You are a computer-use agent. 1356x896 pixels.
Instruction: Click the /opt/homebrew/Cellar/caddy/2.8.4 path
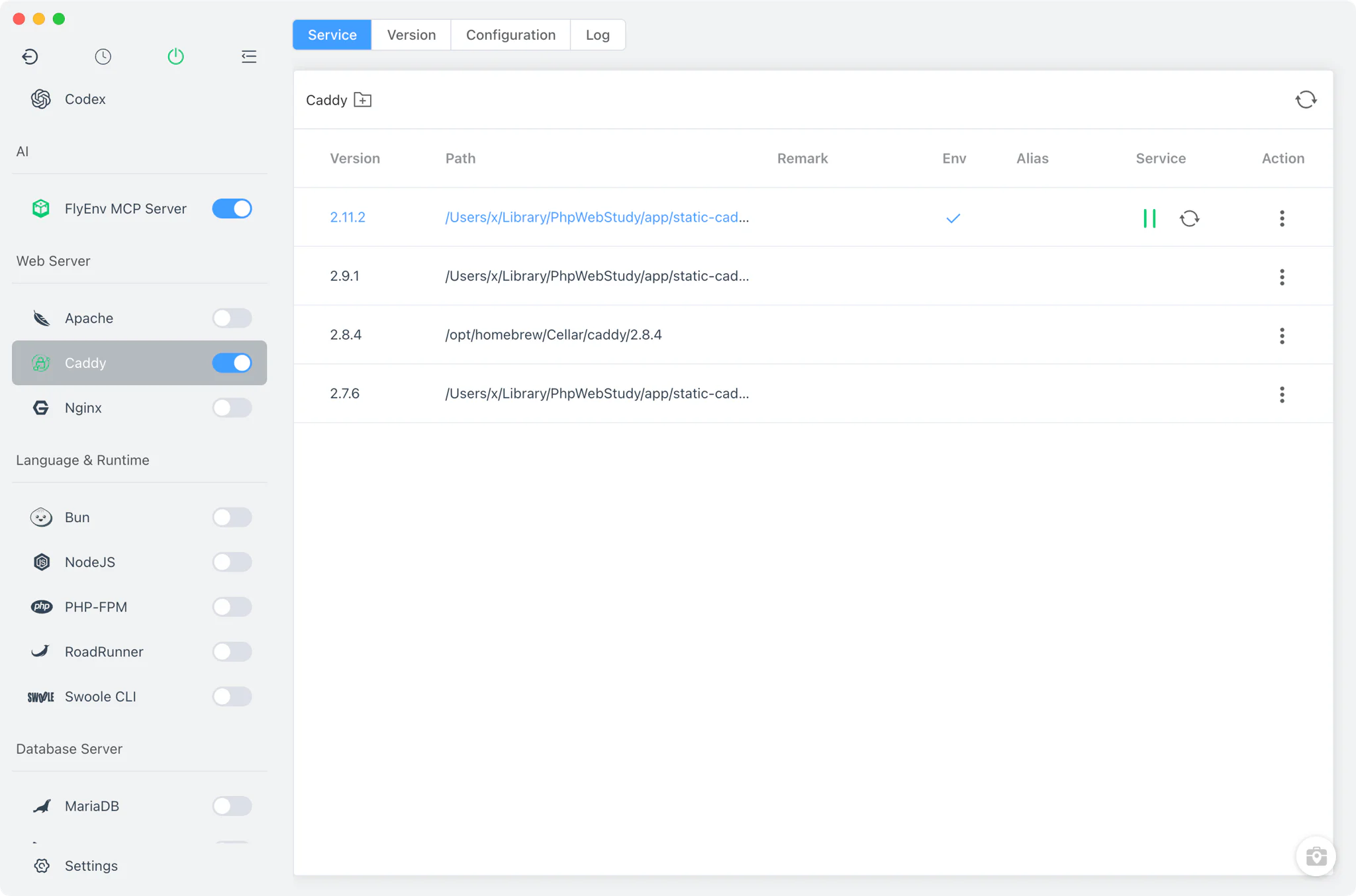554,335
